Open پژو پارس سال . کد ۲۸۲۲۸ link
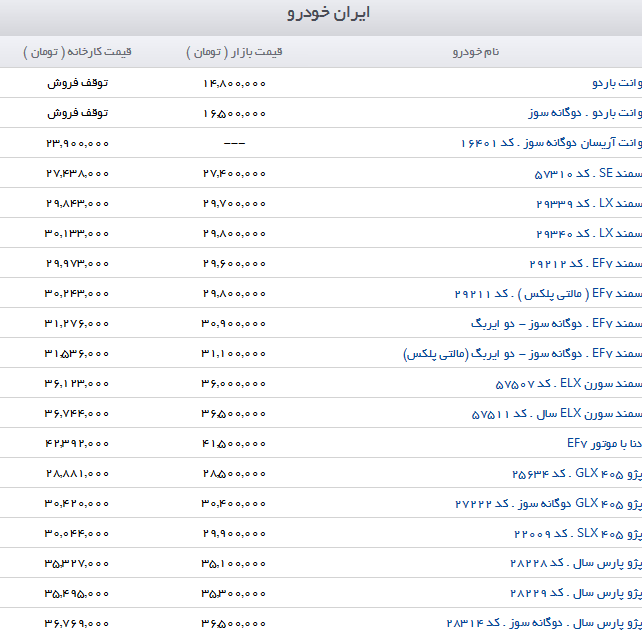 pos(576,563)
